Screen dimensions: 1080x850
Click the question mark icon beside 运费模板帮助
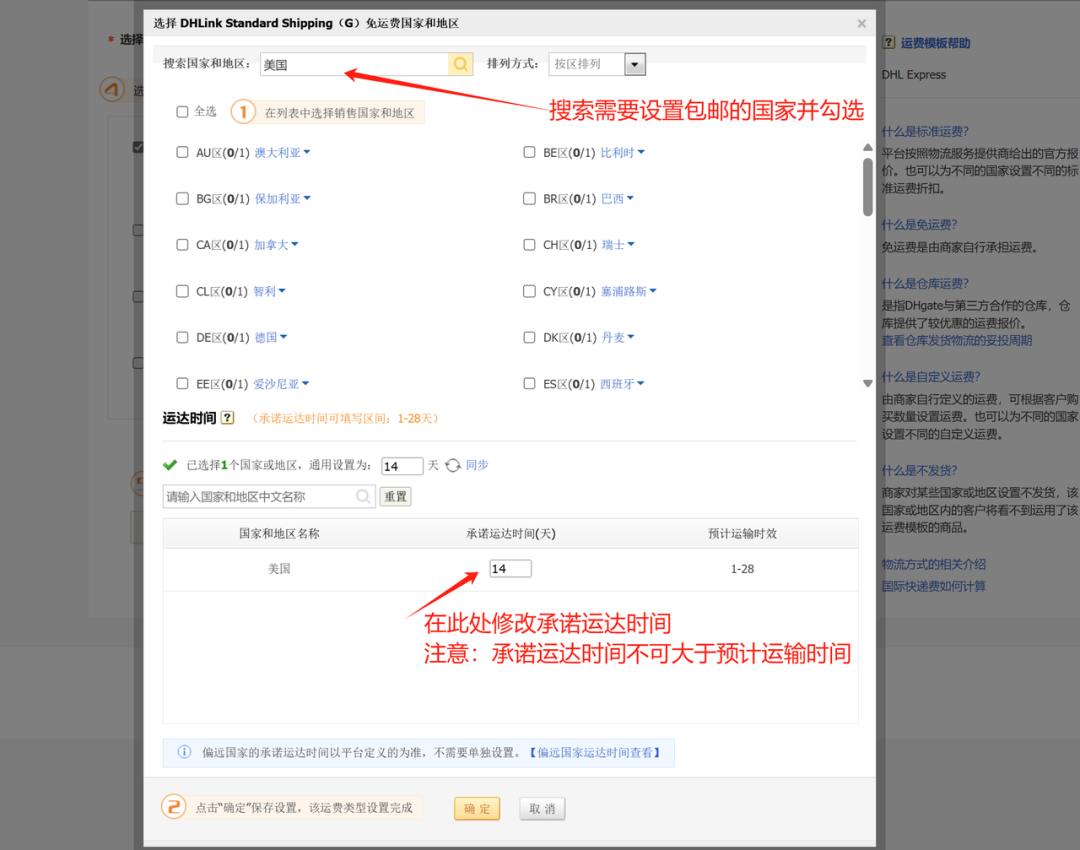pos(889,41)
